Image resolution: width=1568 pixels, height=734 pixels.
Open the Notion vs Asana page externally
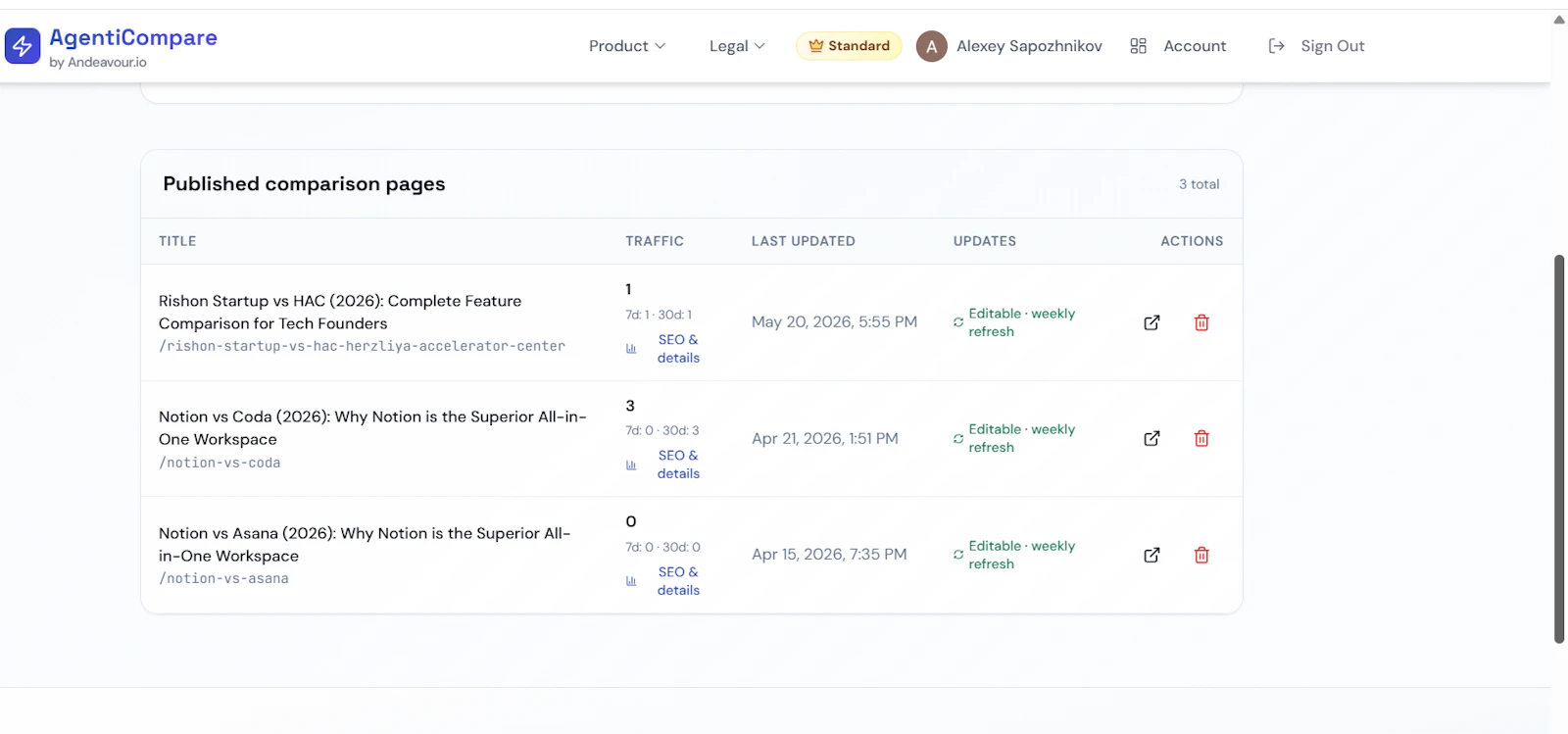pos(1151,555)
